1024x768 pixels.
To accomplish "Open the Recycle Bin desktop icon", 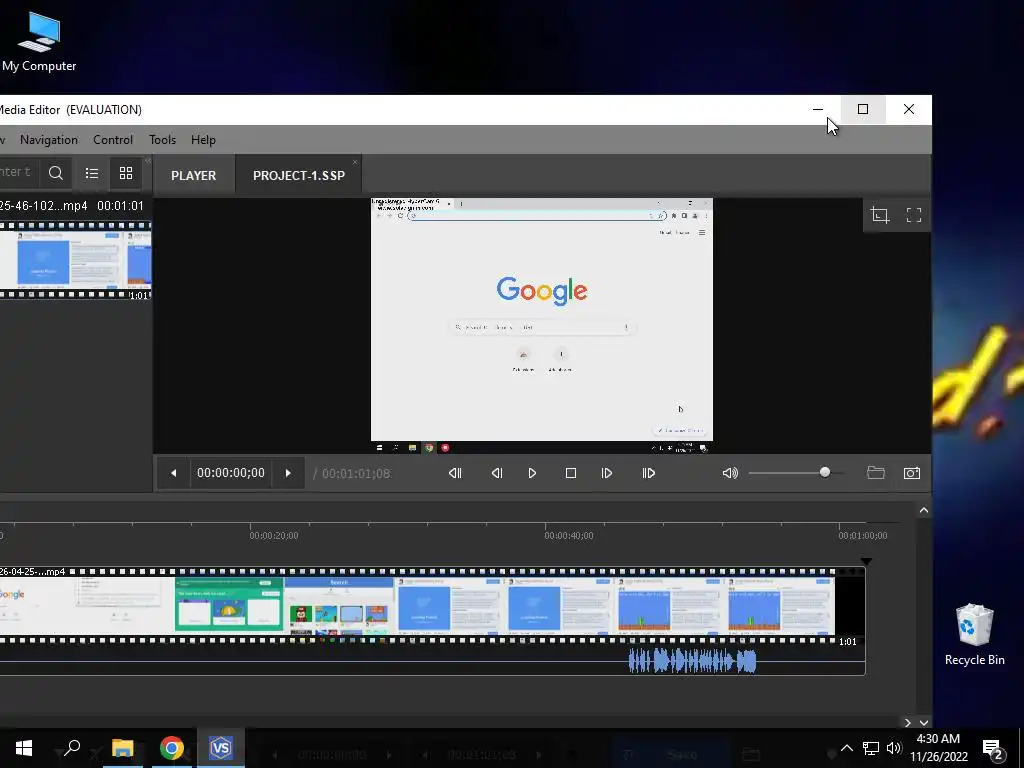I will (x=974, y=635).
